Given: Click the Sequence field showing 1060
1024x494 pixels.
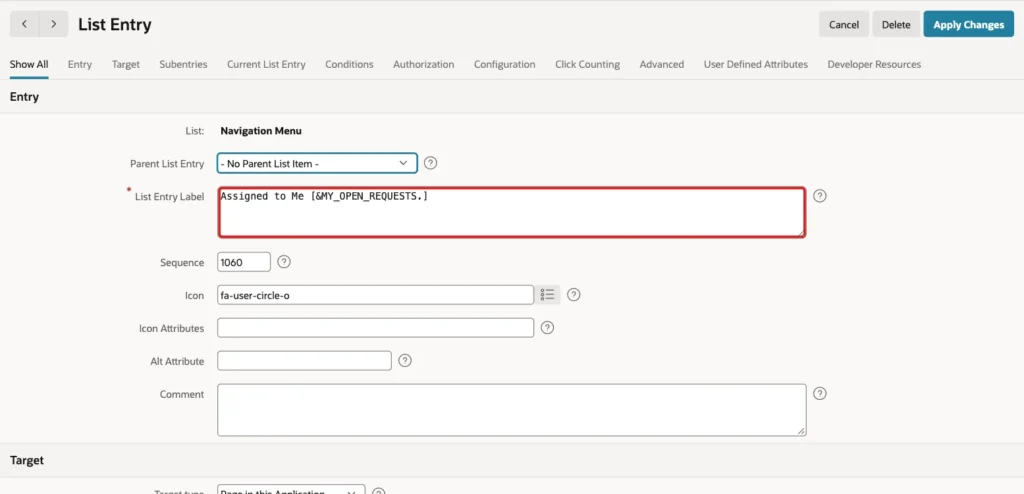Looking at the screenshot, I should (x=244, y=262).
